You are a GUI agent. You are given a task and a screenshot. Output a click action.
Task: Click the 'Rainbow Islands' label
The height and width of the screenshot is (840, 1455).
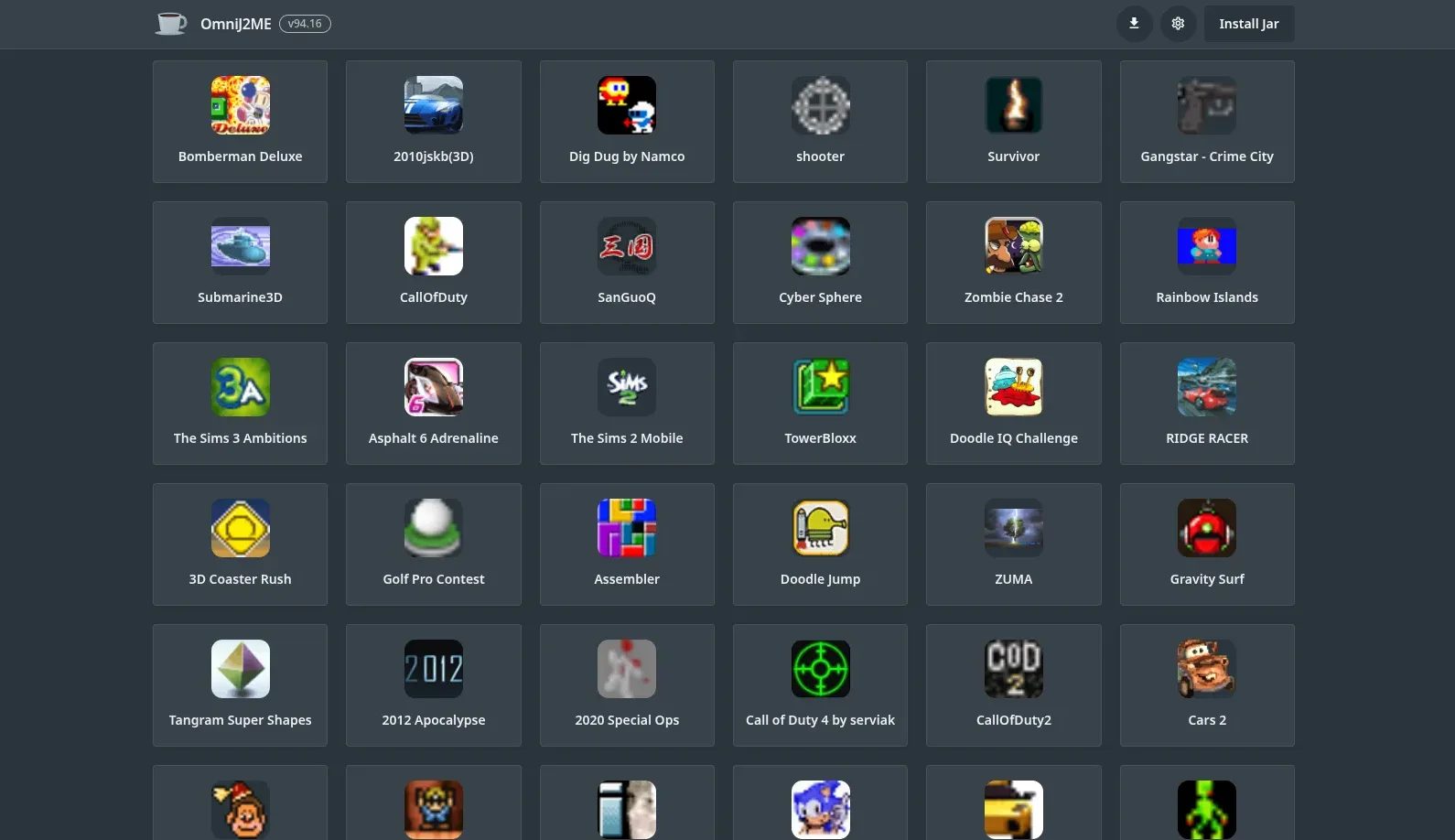(1207, 297)
